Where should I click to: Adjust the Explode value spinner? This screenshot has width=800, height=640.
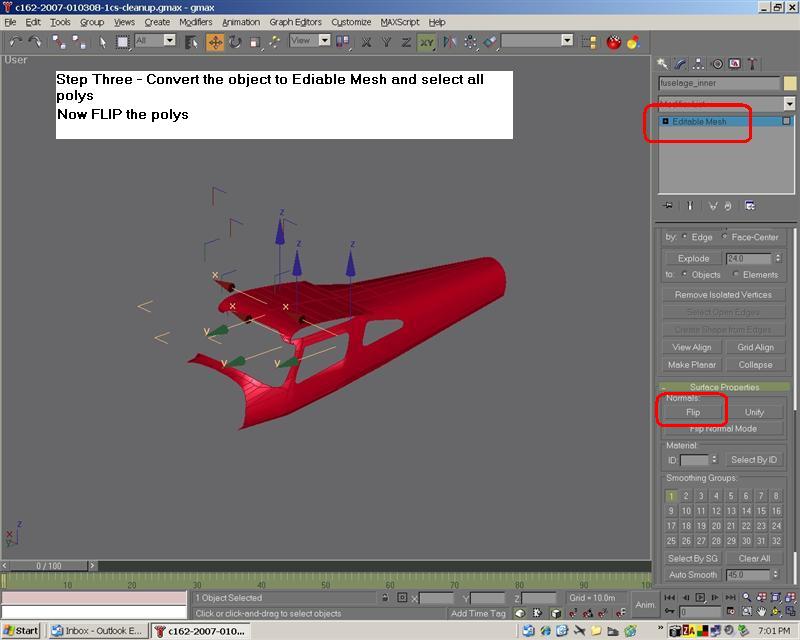point(778,258)
